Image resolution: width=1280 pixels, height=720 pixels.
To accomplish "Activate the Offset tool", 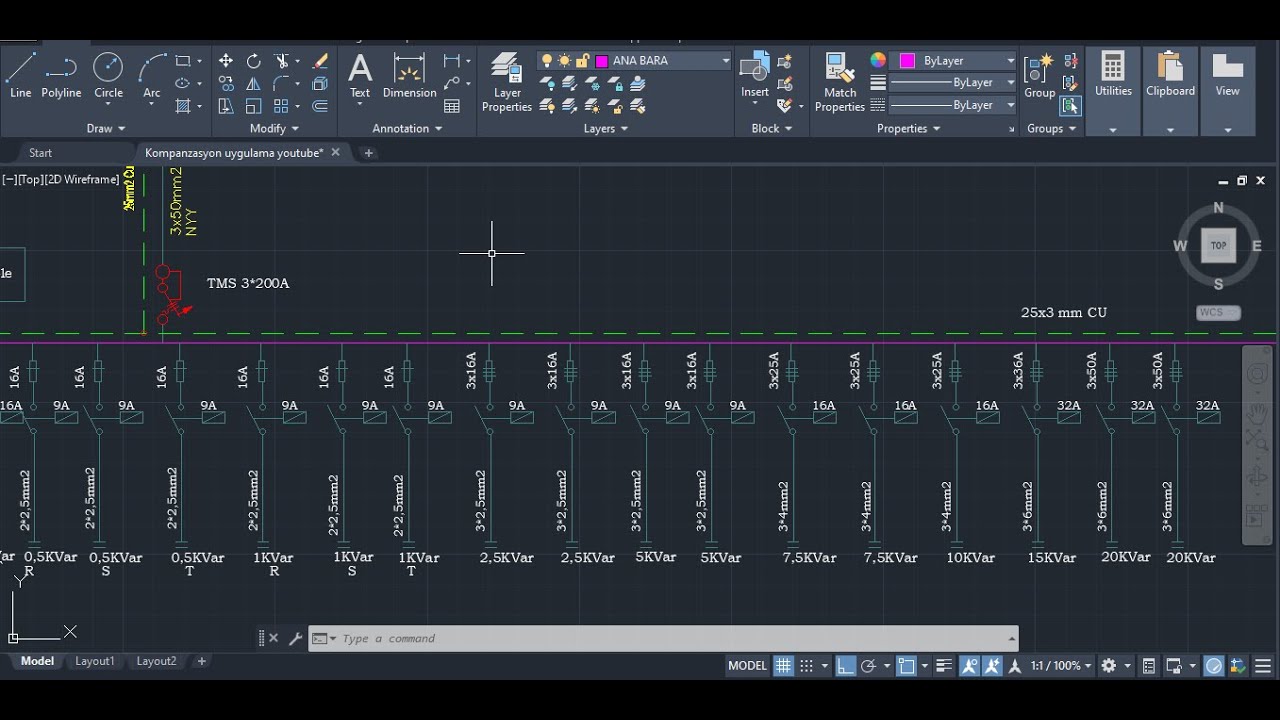I will [x=320, y=106].
